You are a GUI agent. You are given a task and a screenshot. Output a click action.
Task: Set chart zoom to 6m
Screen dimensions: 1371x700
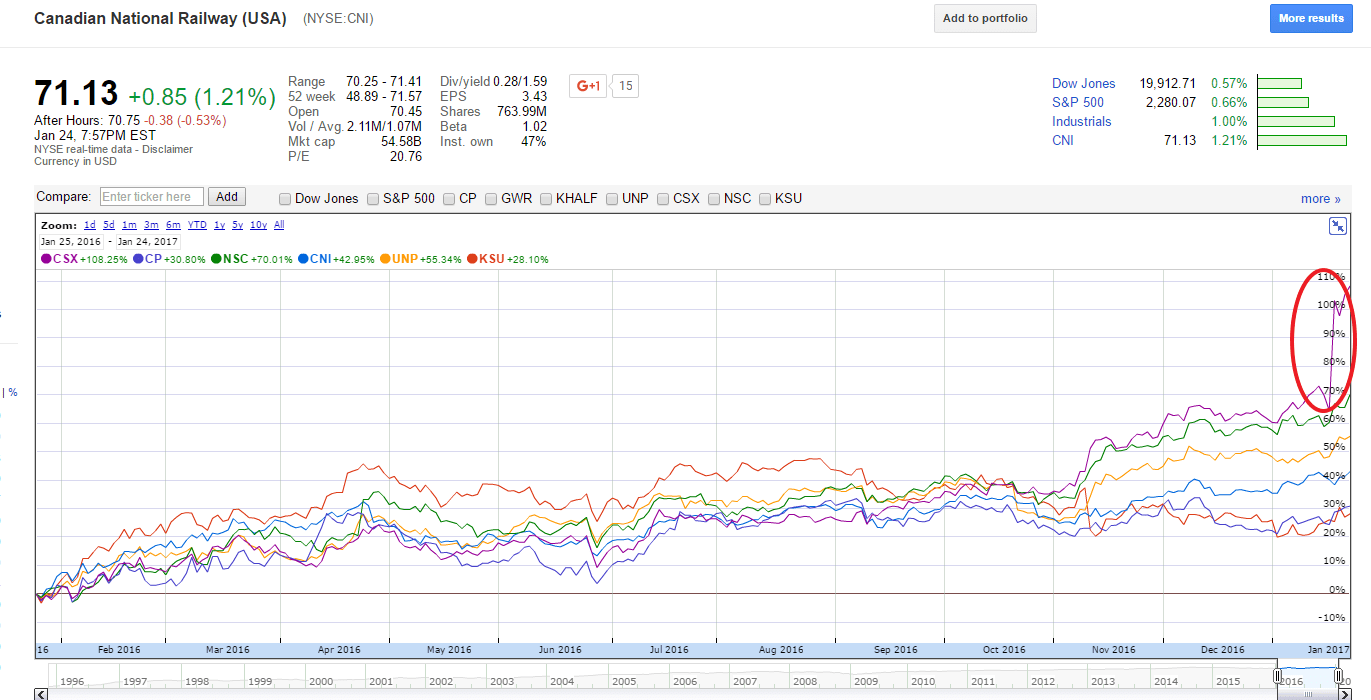(x=173, y=225)
